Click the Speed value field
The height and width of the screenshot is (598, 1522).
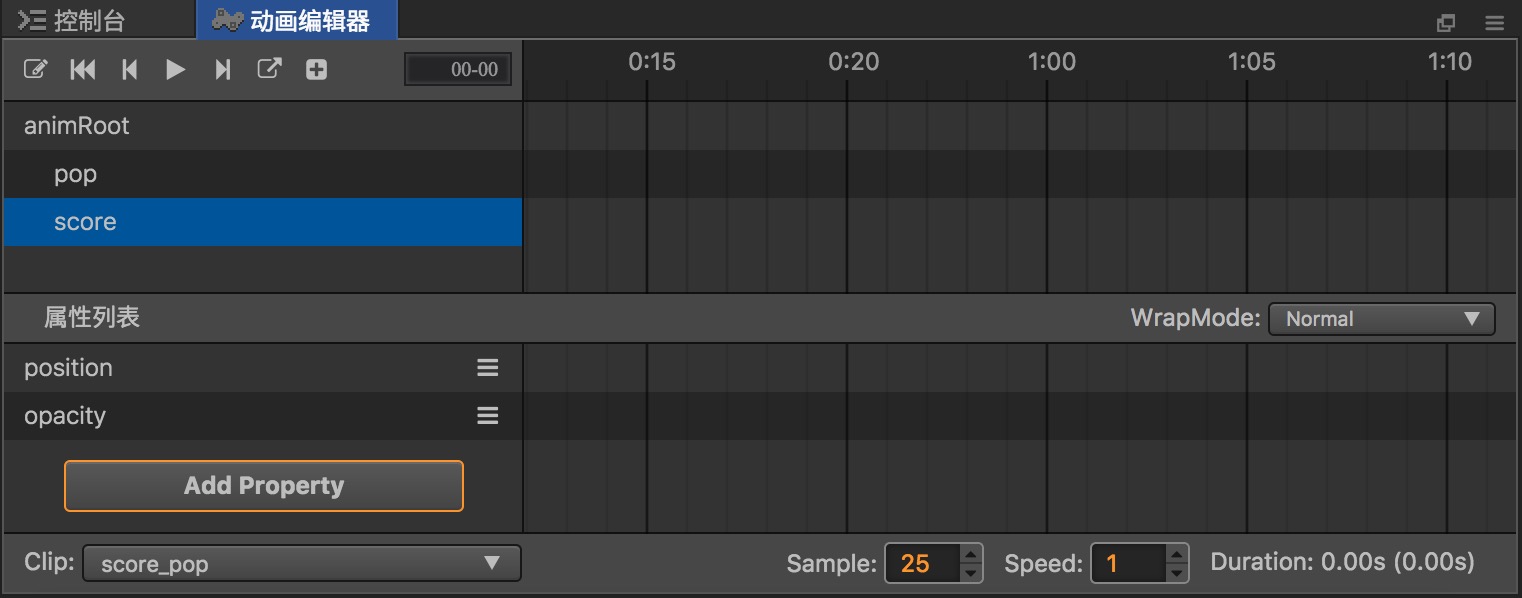coord(1127,563)
